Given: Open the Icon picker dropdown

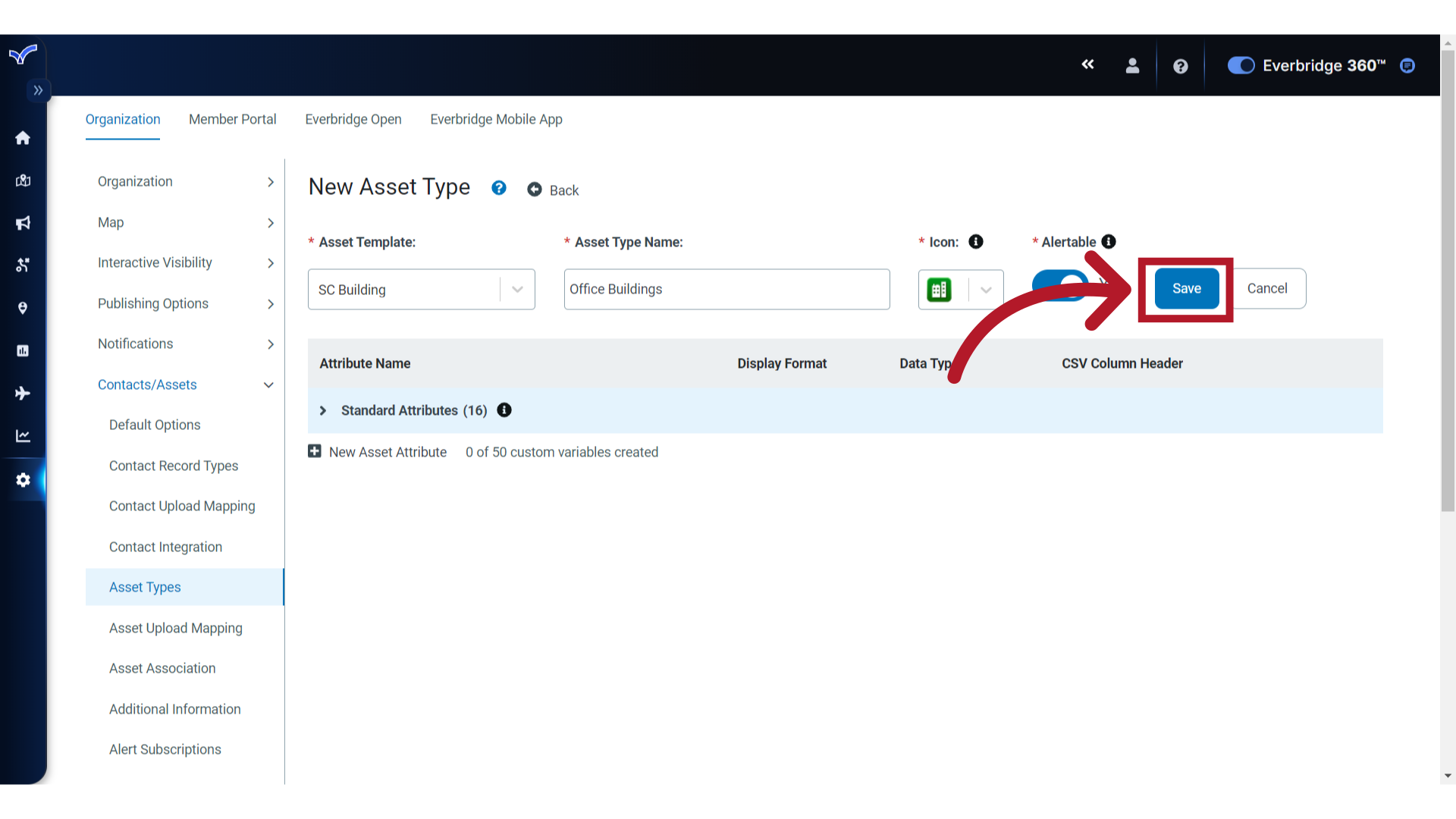Looking at the screenshot, I should (x=986, y=290).
